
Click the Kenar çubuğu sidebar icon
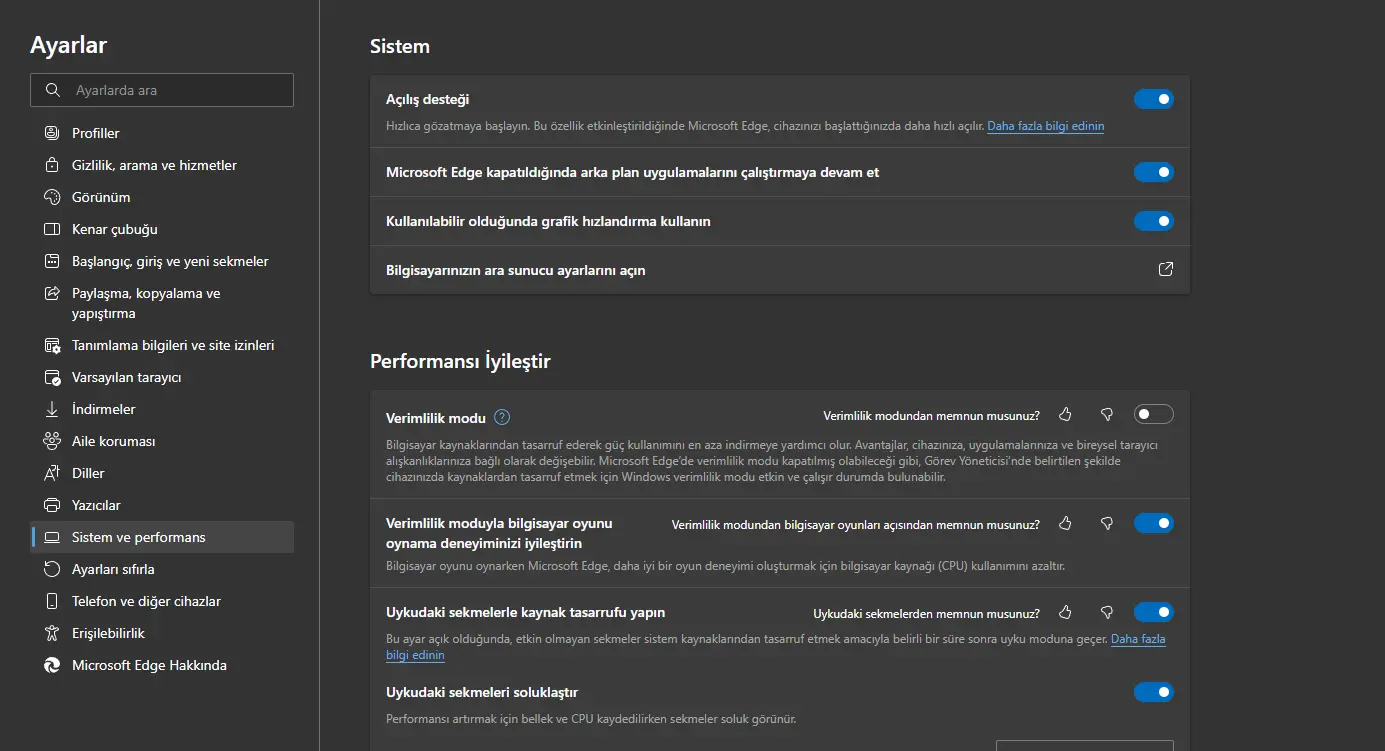point(53,229)
